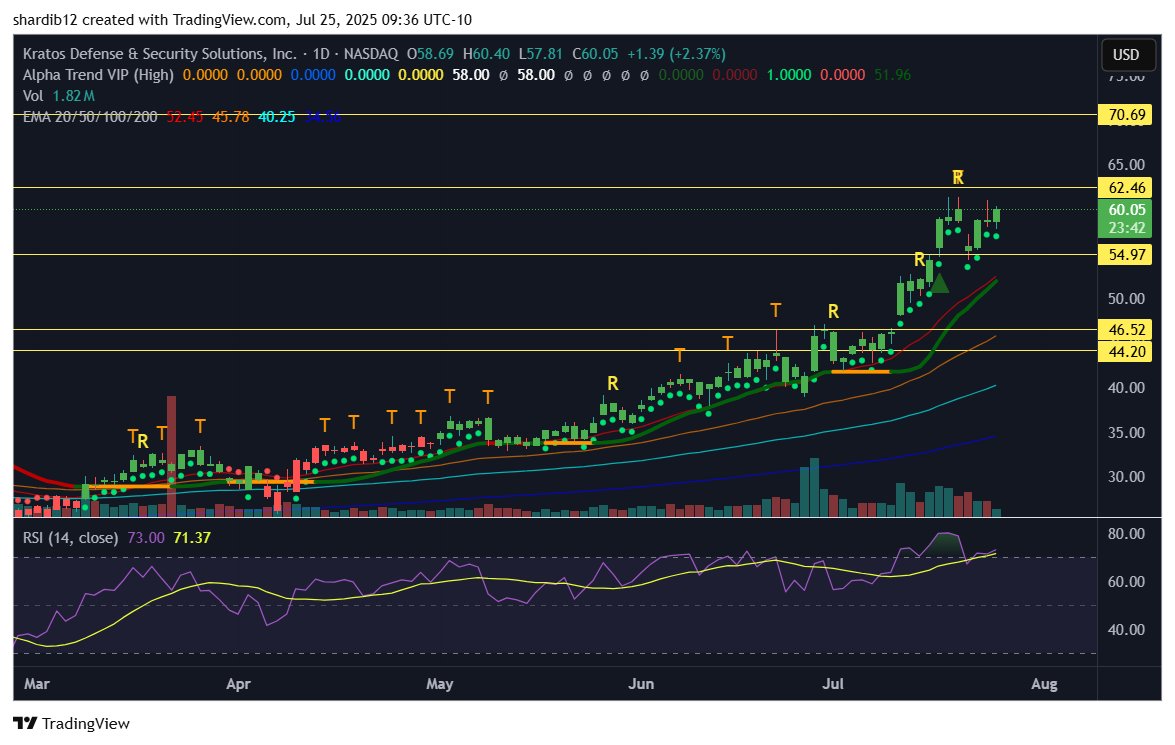
Task: Click the 60.00 RSI axis label
Action: (x=1126, y=582)
